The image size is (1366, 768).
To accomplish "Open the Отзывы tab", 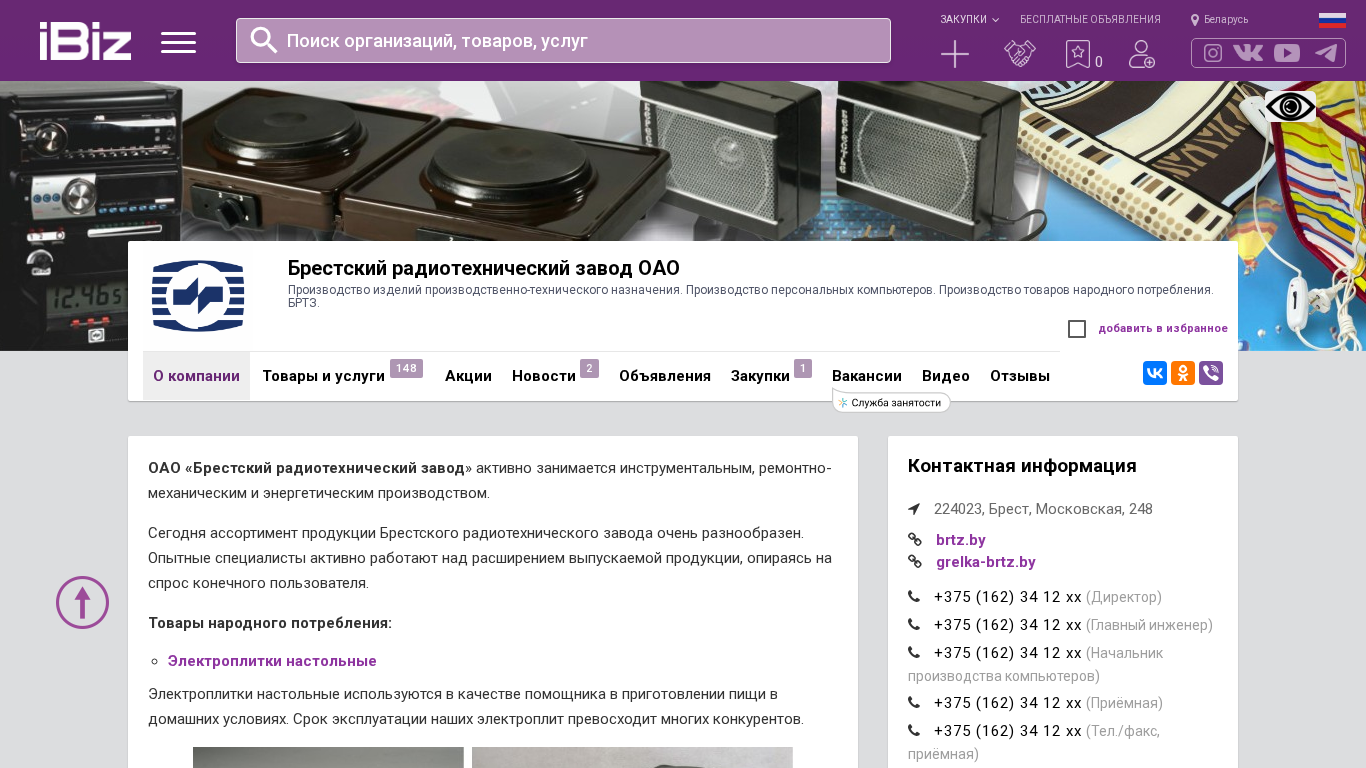I will [x=1020, y=376].
